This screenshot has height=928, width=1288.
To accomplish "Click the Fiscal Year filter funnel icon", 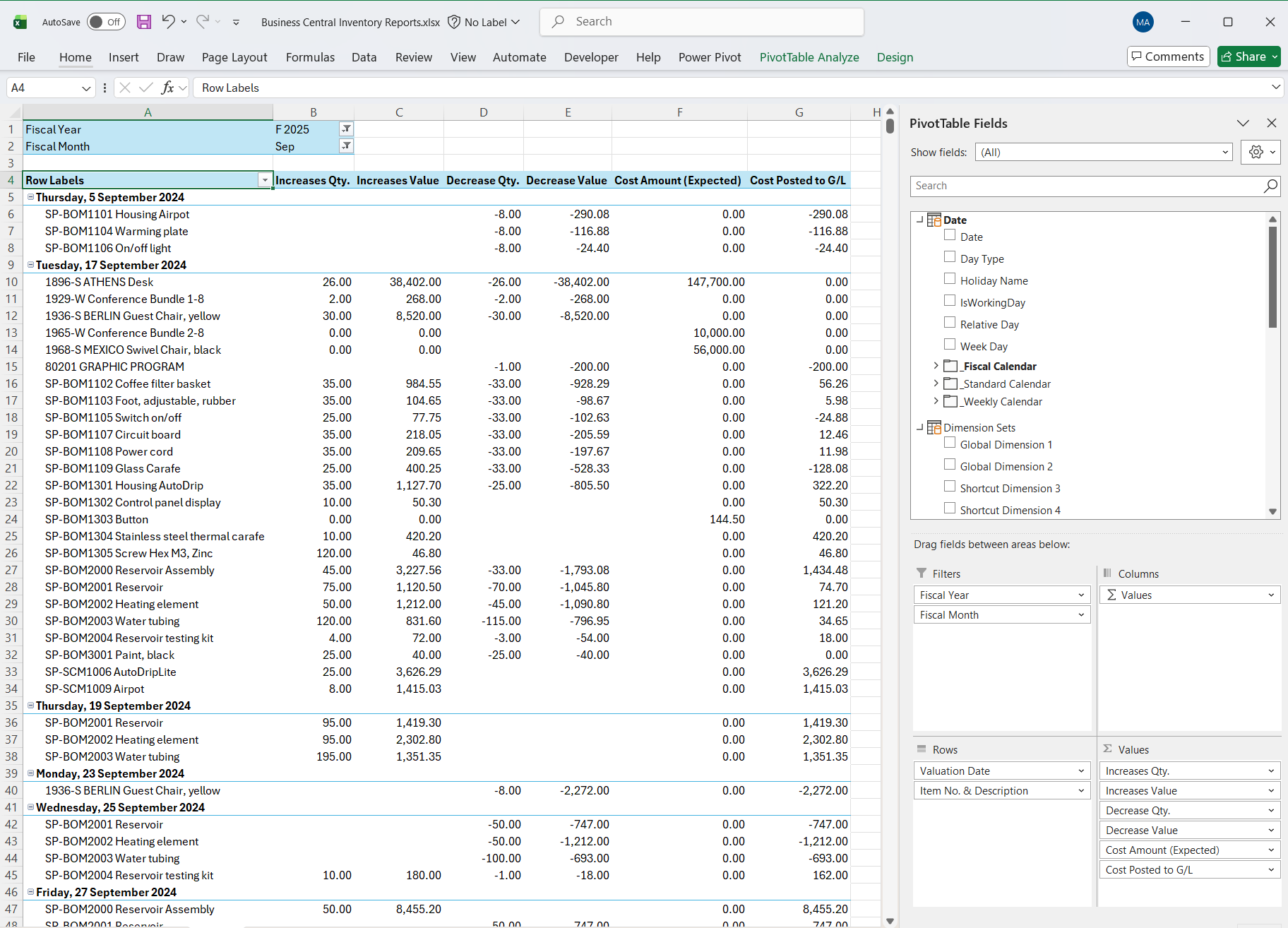I will tap(345, 129).
